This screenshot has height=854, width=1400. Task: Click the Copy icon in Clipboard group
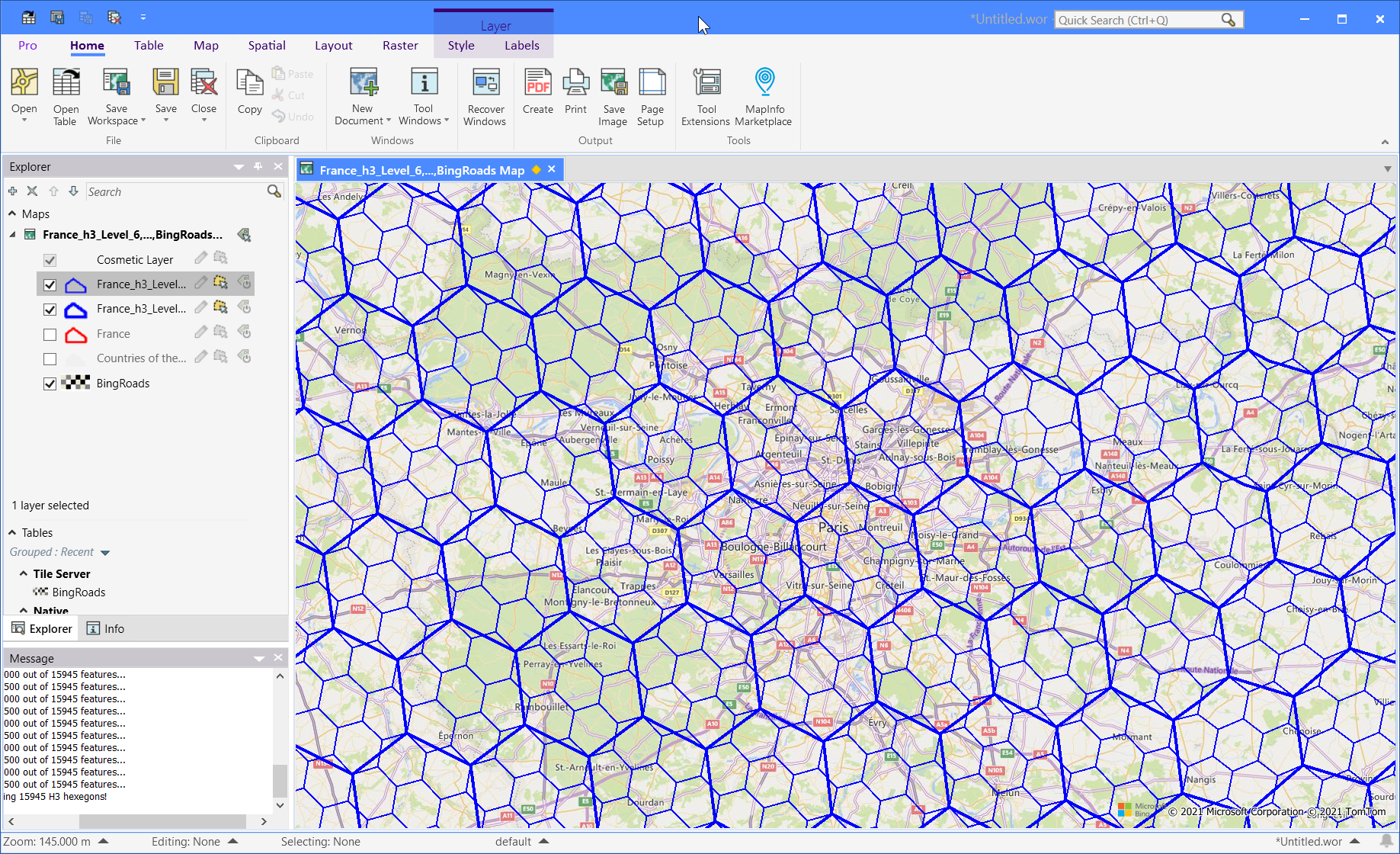pos(250,82)
